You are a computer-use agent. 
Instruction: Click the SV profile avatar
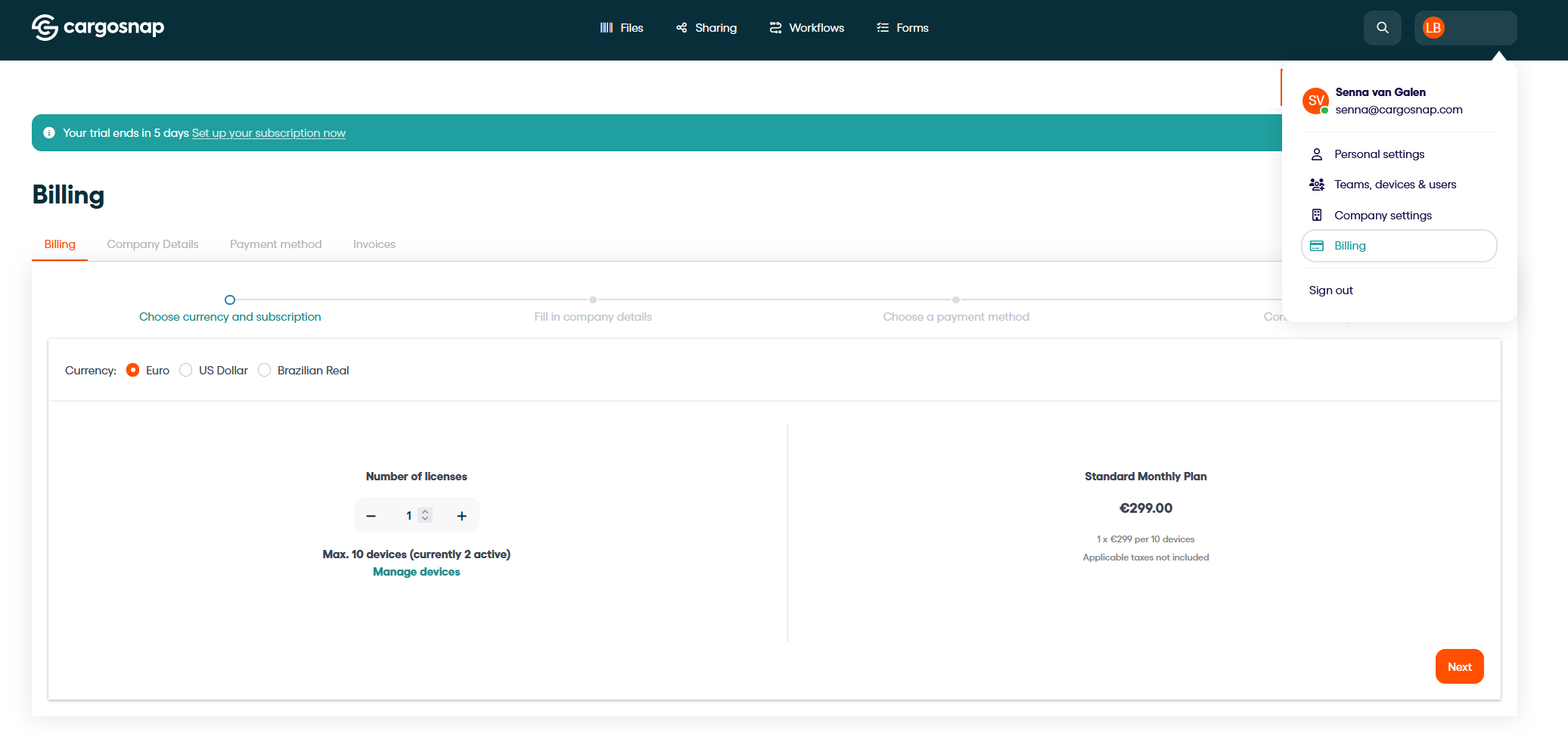[x=1315, y=101]
